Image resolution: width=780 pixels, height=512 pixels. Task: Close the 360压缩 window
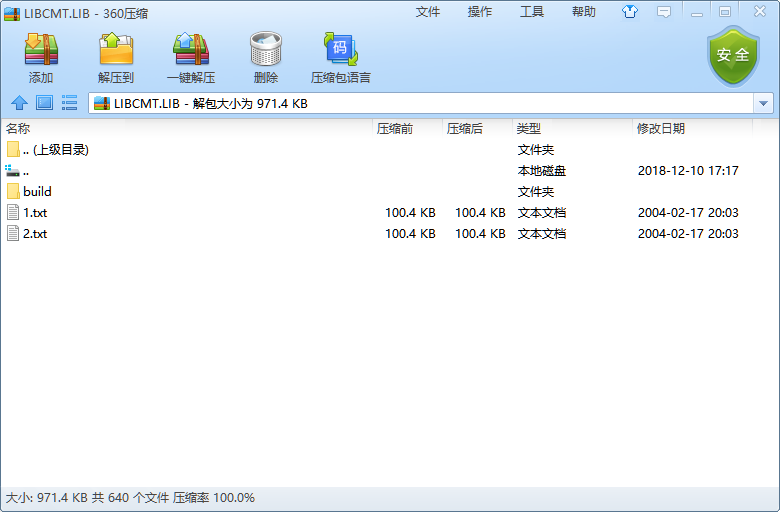point(760,11)
